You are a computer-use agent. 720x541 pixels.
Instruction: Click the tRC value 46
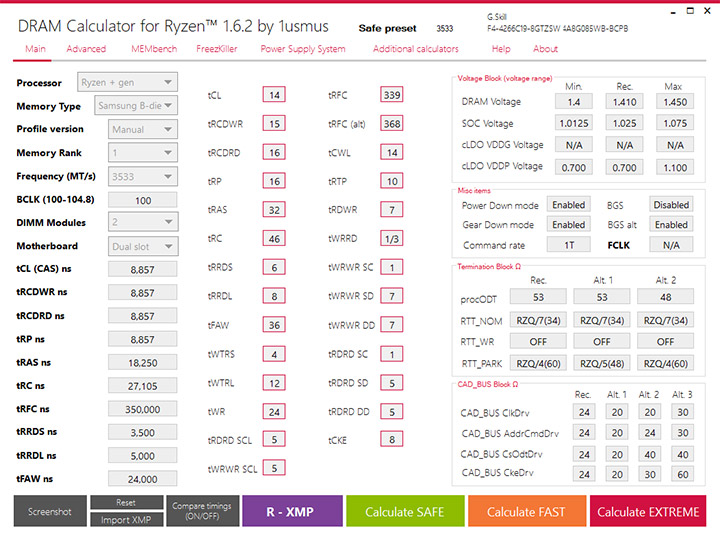(274, 239)
